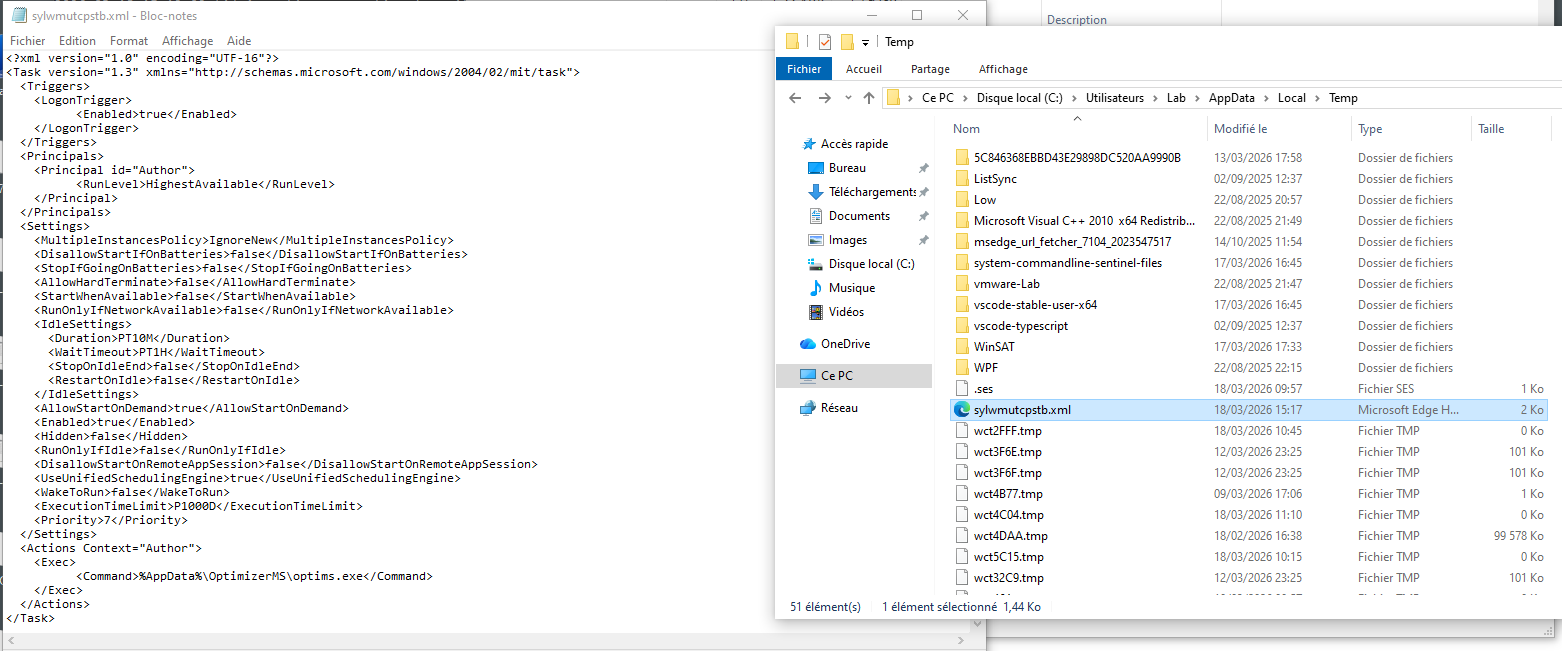Click the Back arrow in Explorer
Image resolution: width=1562 pixels, height=651 pixels.
tap(795, 98)
